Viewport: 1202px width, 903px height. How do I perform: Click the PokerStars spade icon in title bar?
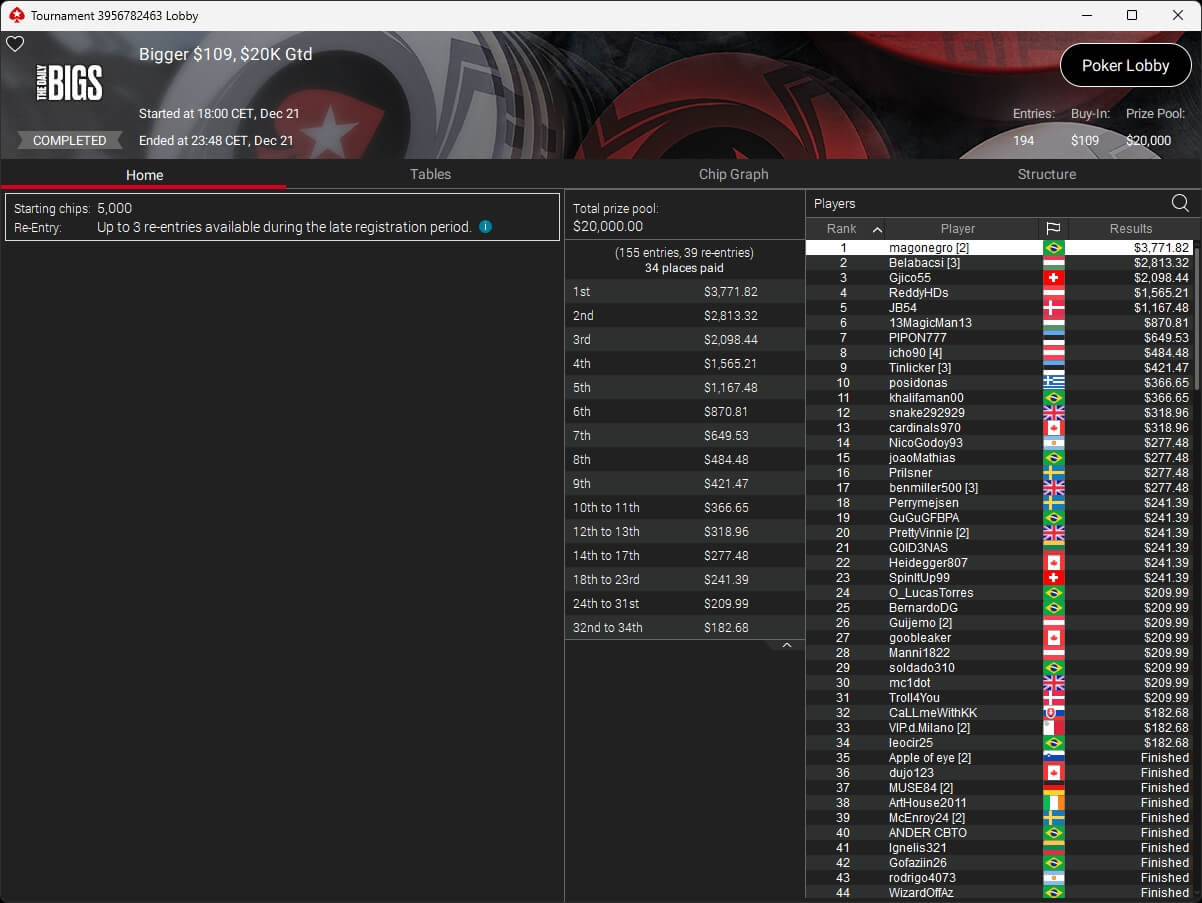click(x=15, y=15)
